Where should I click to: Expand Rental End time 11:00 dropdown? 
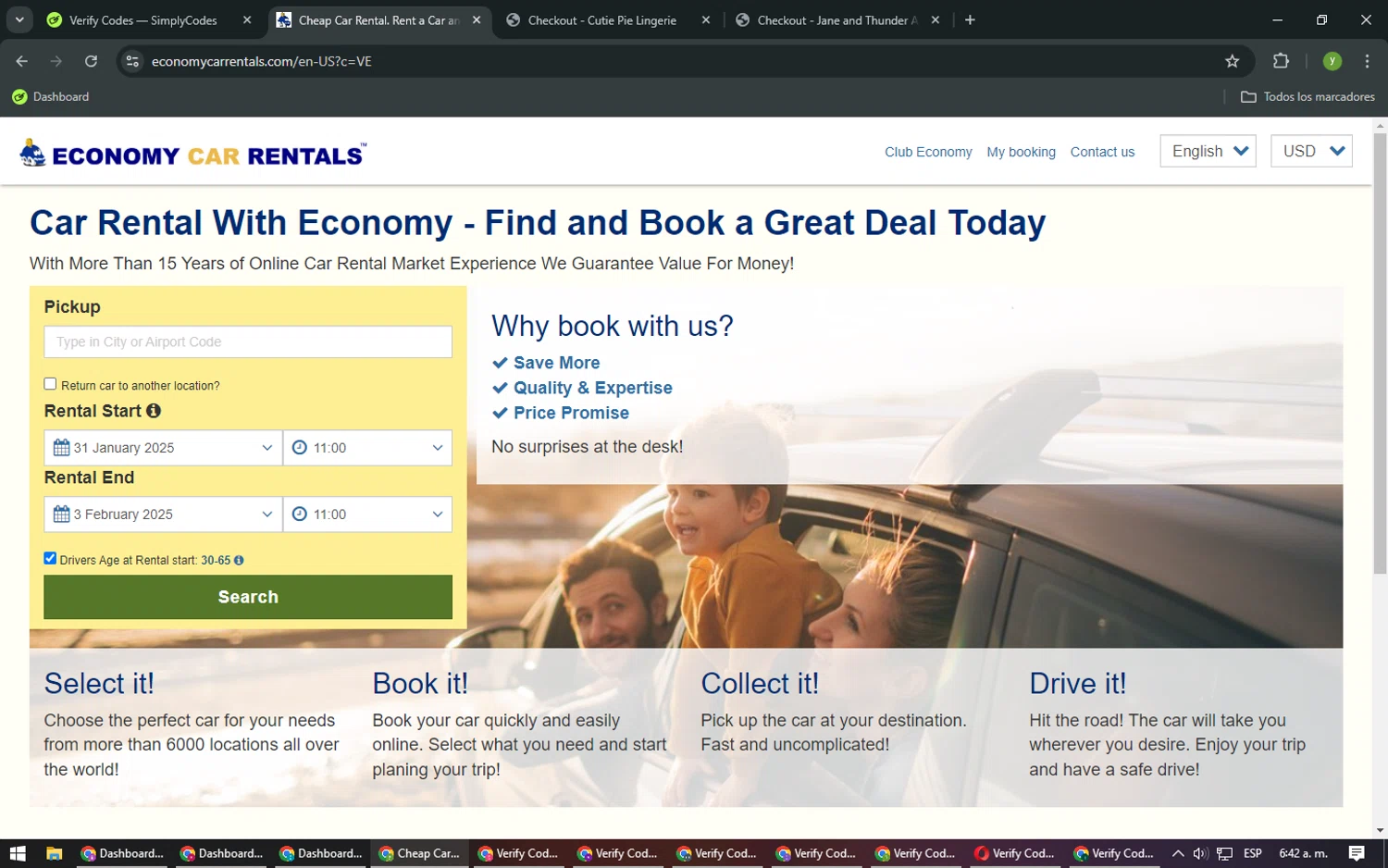pos(367,515)
